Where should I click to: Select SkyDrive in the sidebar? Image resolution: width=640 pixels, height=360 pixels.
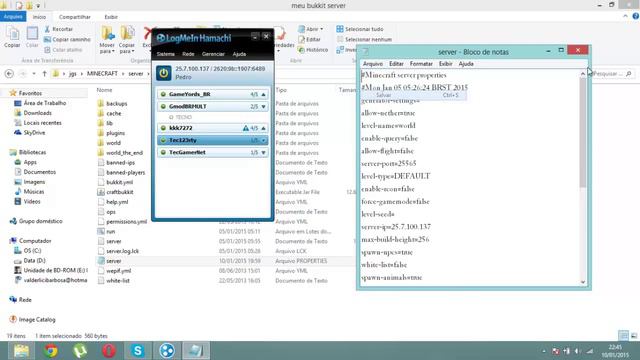point(34,133)
